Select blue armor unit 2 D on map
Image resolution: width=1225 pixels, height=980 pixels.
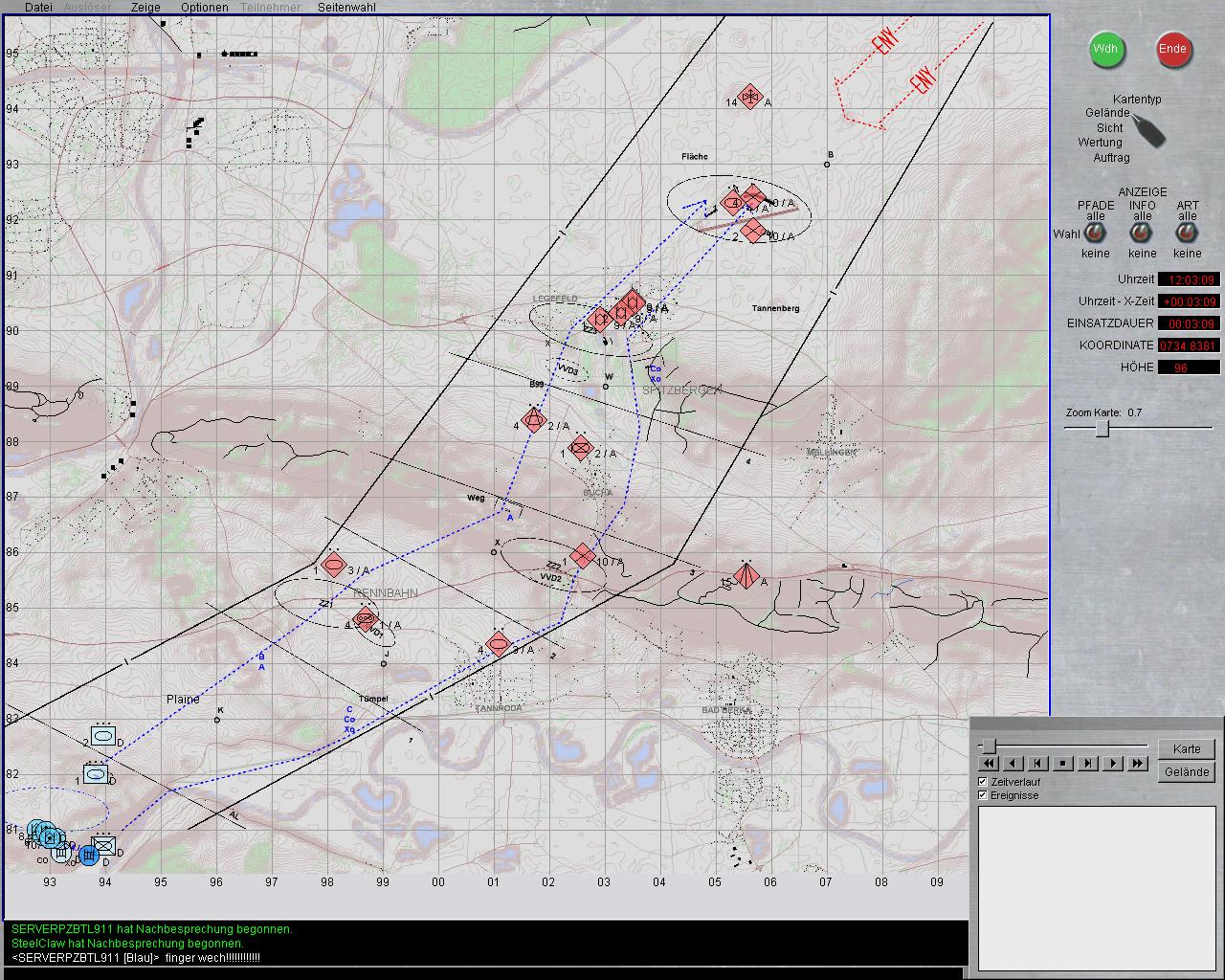pos(103,737)
